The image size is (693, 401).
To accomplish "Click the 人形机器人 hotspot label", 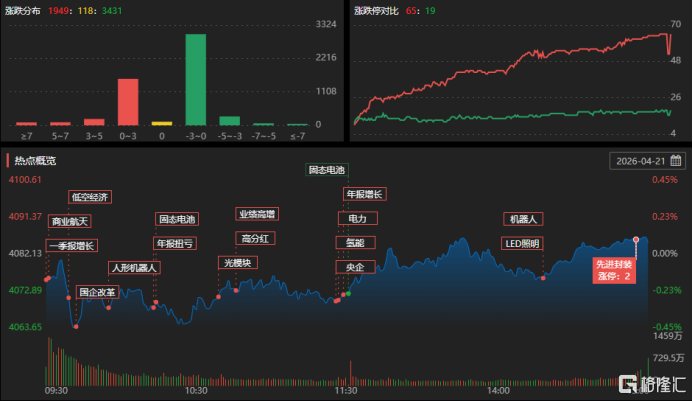I will [134, 268].
